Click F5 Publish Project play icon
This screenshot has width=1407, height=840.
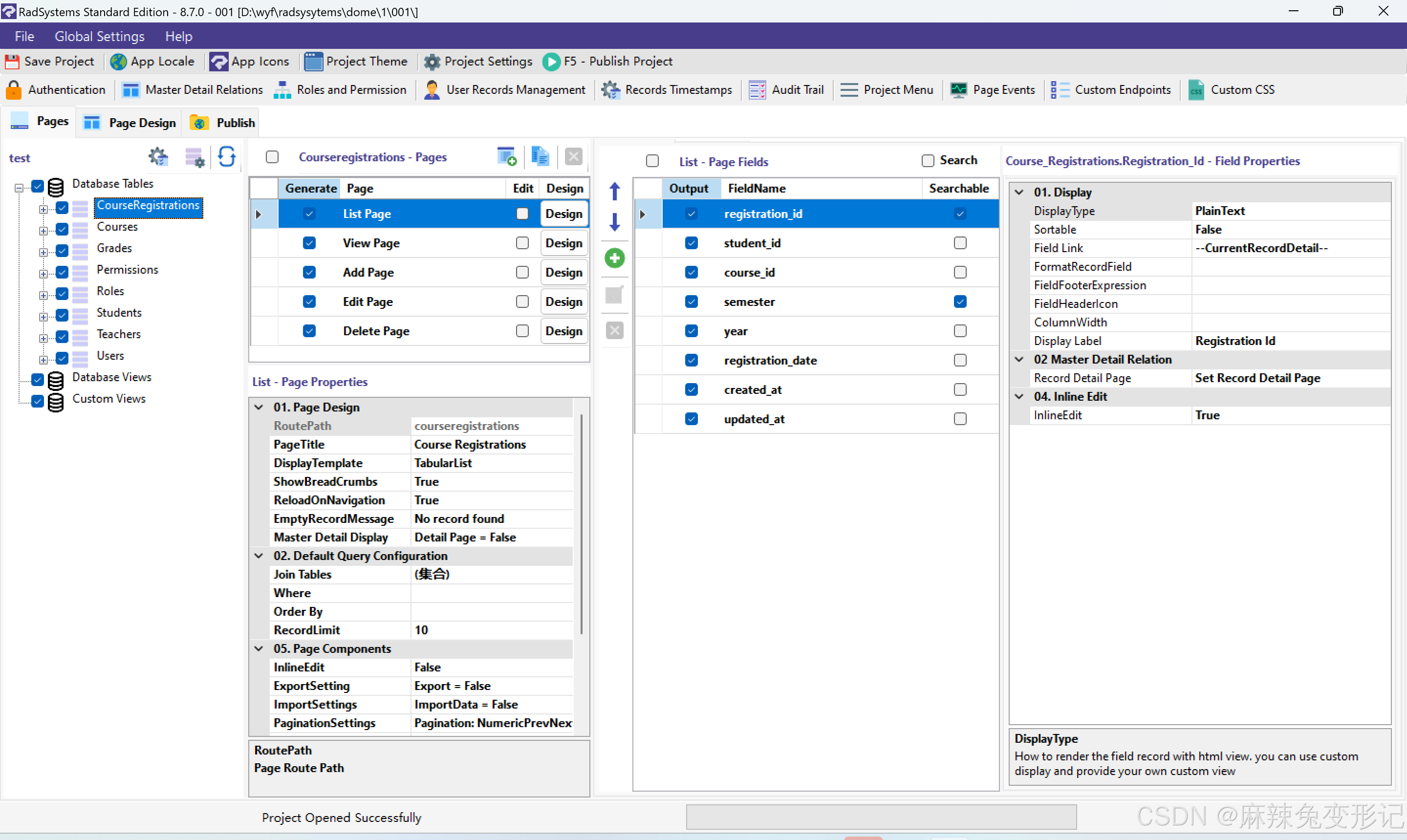[x=551, y=61]
